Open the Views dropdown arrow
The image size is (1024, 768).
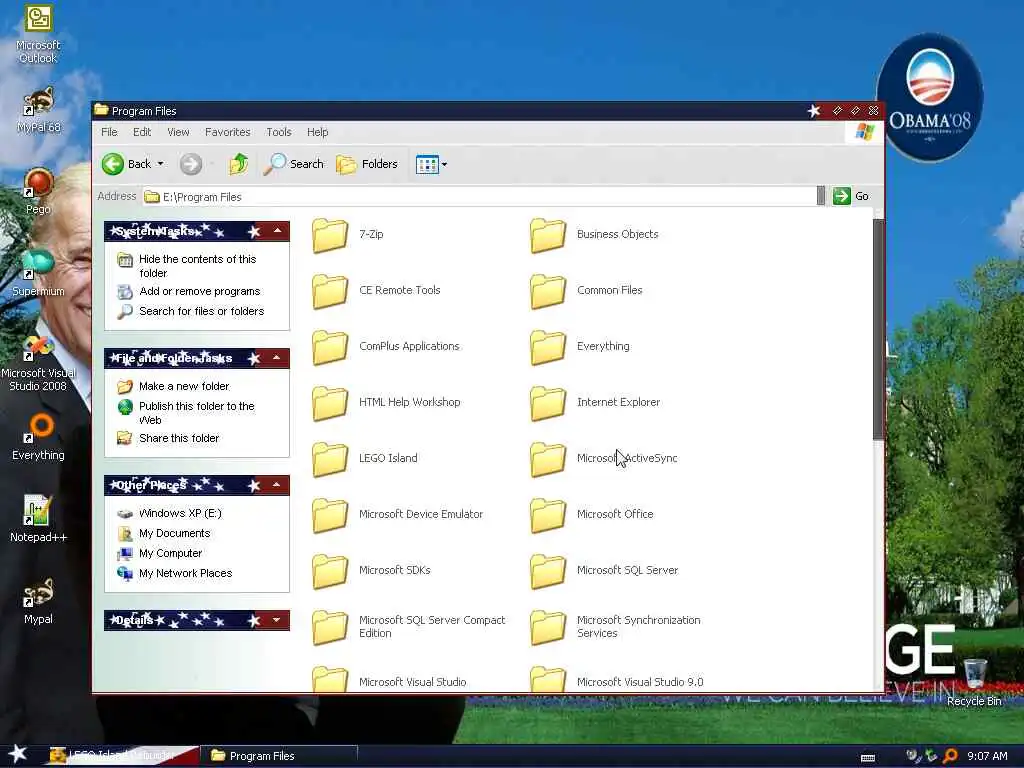[x=445, y=165]
